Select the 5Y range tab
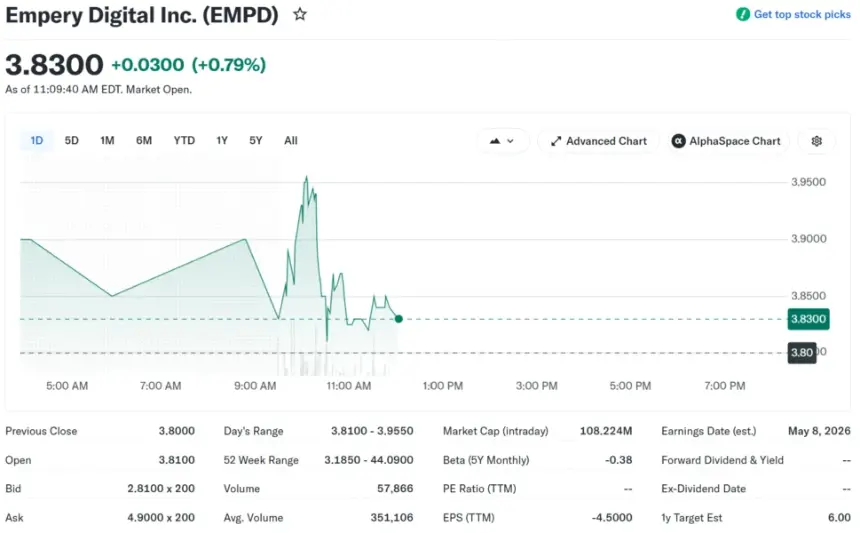The width and height of the screenshot is (860, 533). coord(256,140)
